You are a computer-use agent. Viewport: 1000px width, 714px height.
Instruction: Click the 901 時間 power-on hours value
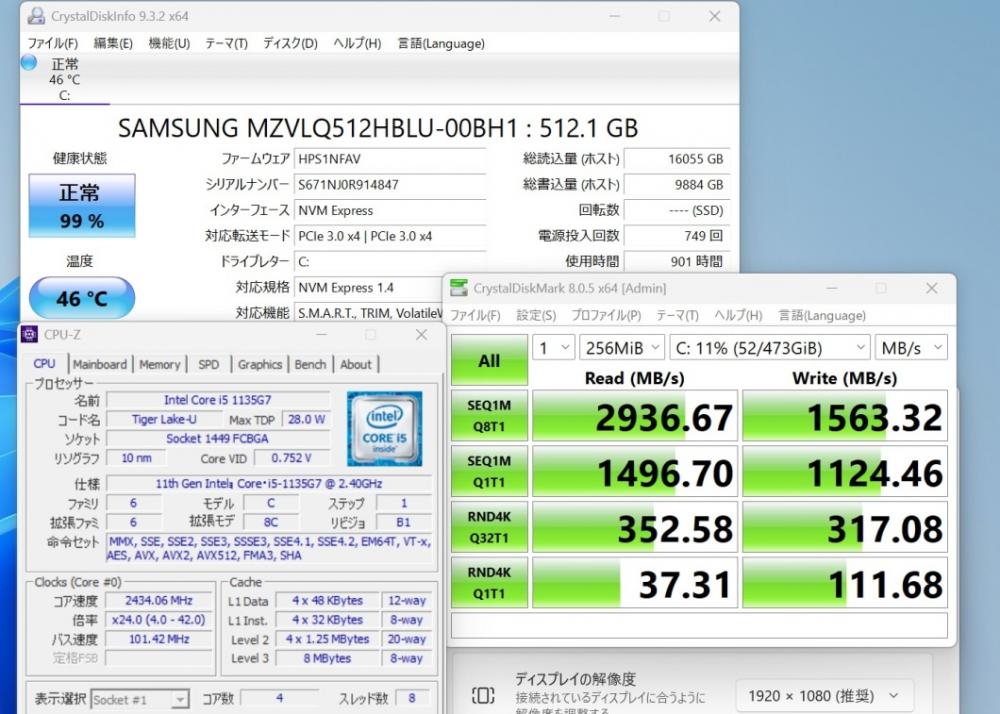click(676, 261)
